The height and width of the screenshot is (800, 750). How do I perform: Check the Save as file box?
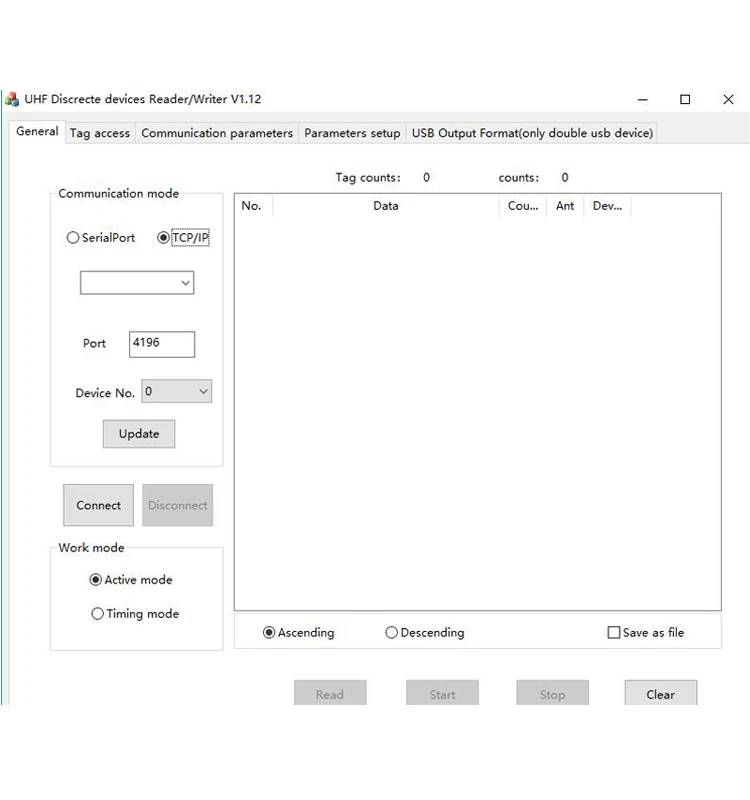(x=614, y=633)
